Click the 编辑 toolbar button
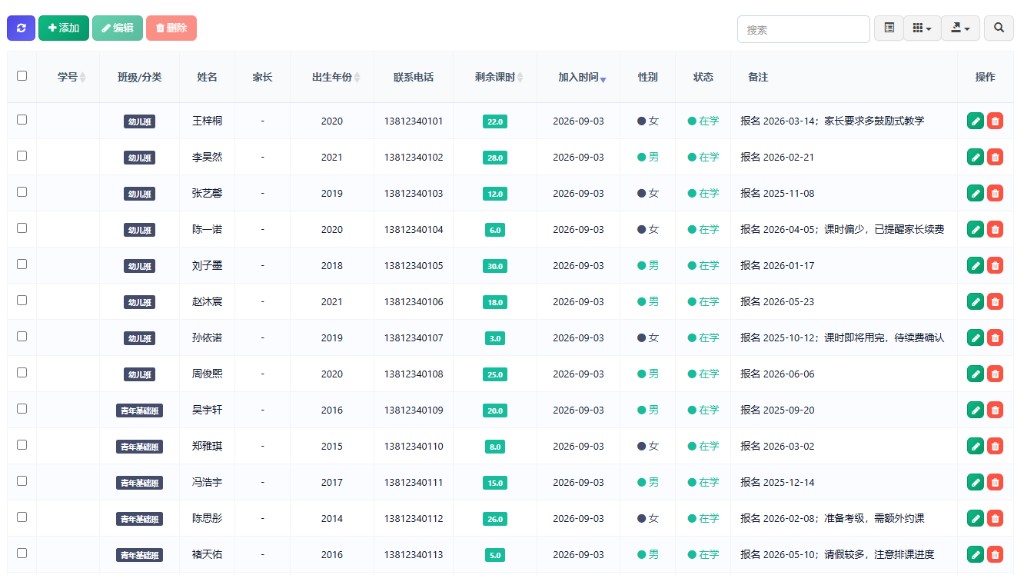The image size is (1024, 575). pos(118,28)
